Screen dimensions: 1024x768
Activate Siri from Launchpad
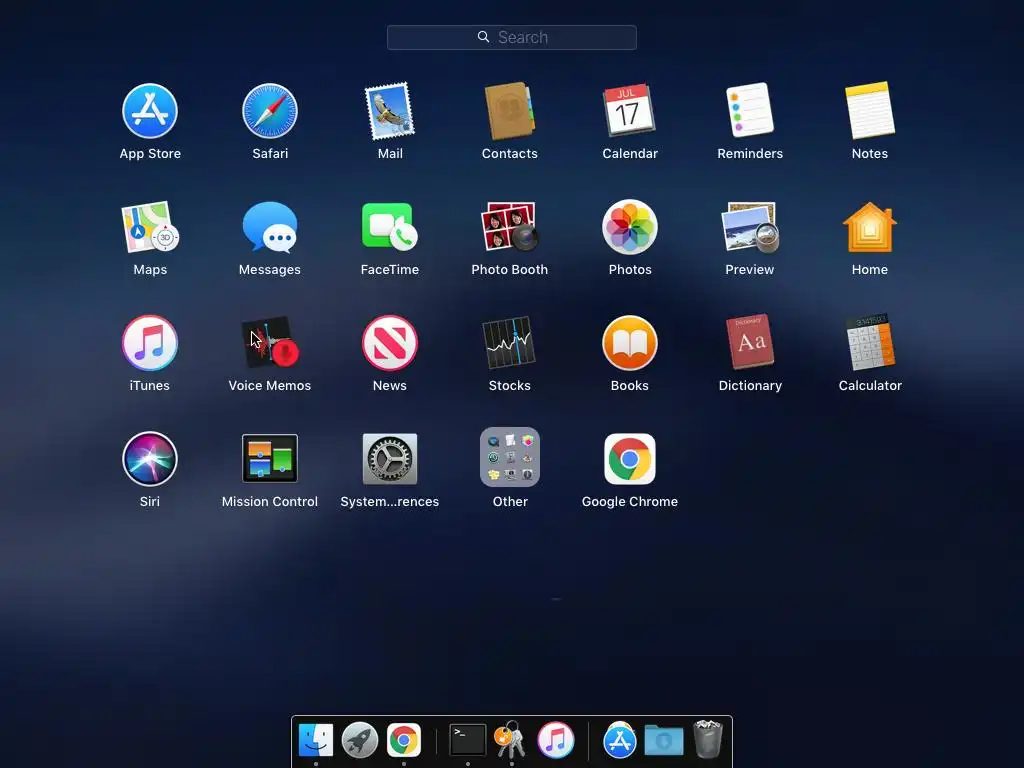(150, 458)
